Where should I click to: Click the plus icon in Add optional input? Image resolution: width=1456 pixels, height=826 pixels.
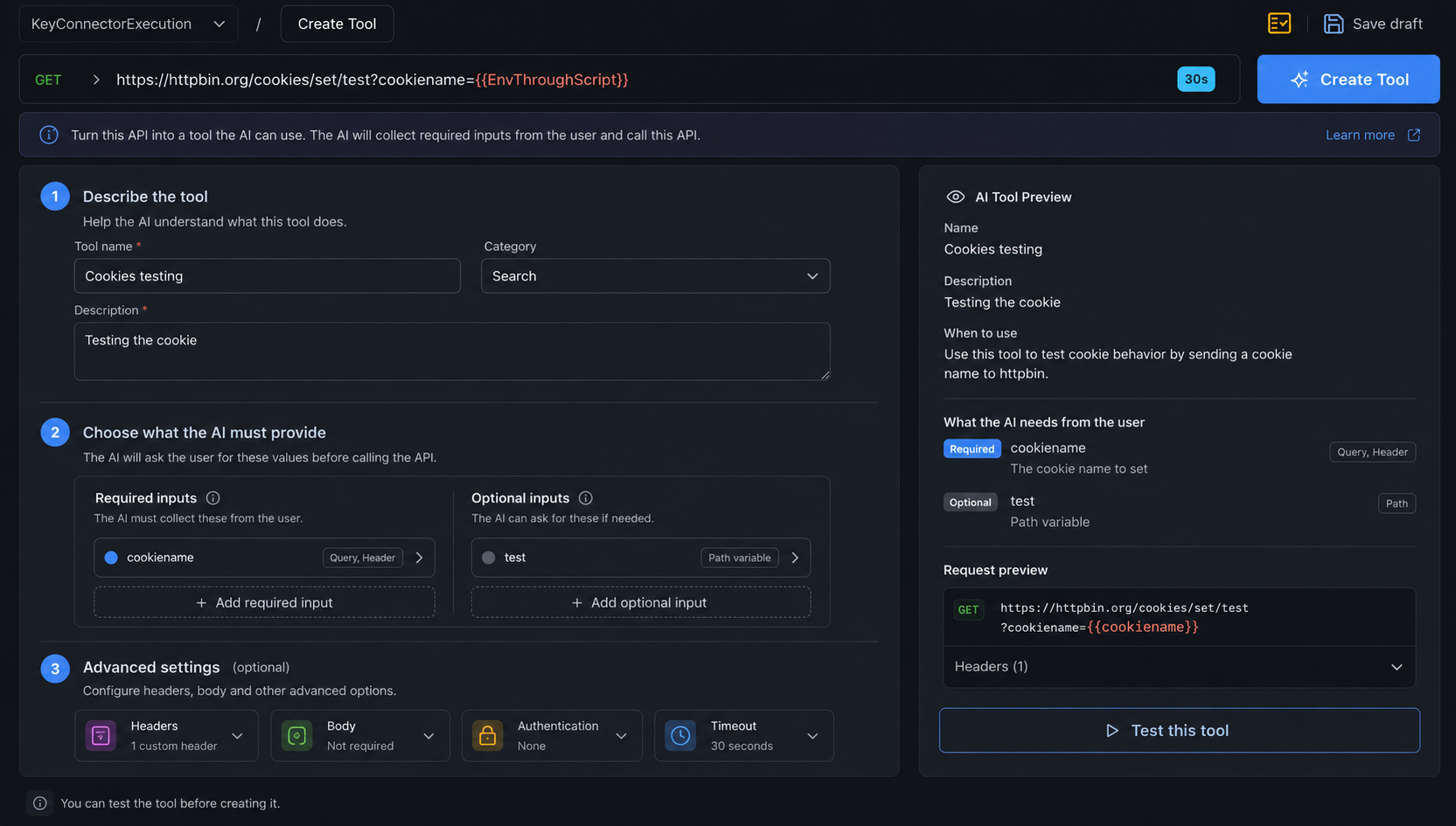[576, 603]
